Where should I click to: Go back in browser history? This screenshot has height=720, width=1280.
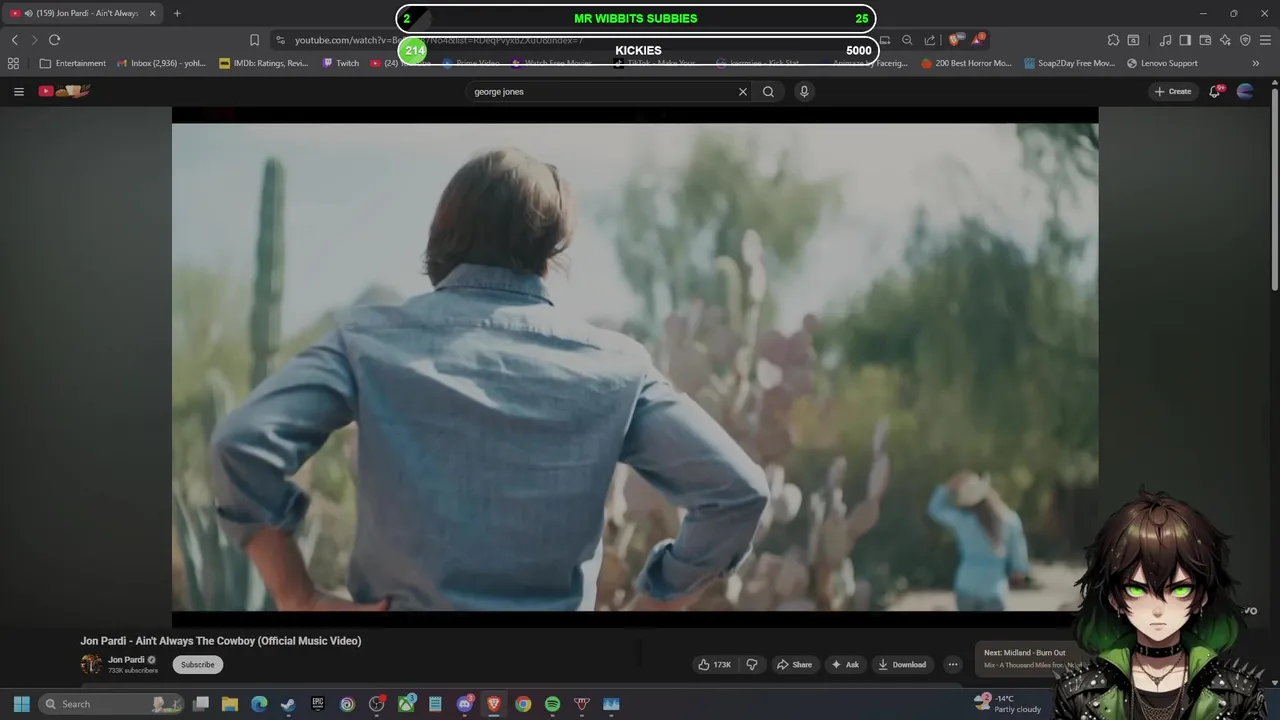[14, 40]
